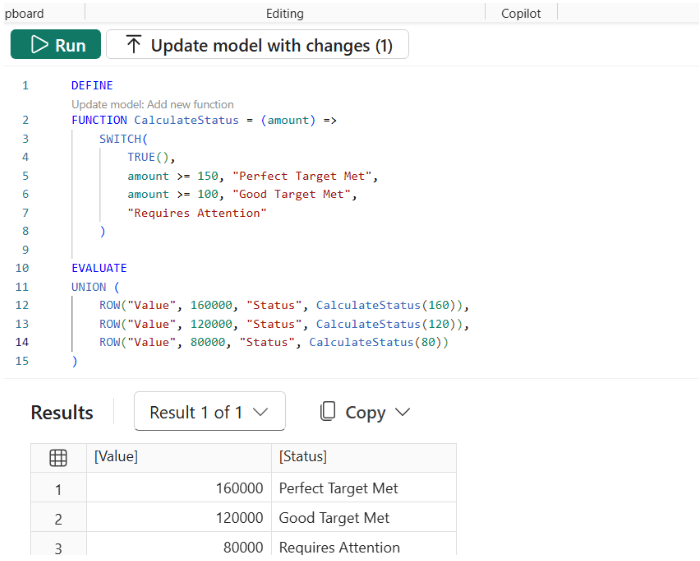Click UNION on line 11

pyautogui.click(x=89, y=287)
